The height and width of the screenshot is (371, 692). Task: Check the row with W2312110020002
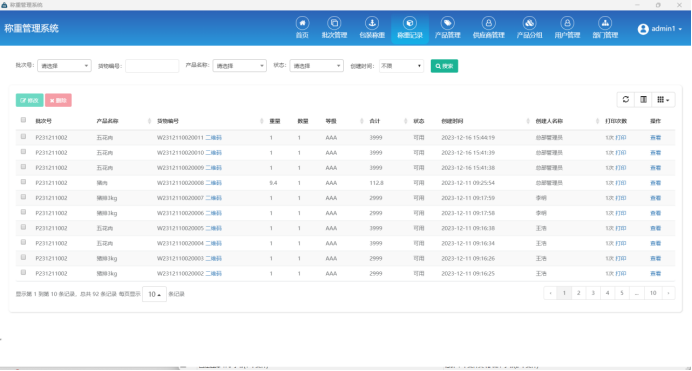(23, 273)
